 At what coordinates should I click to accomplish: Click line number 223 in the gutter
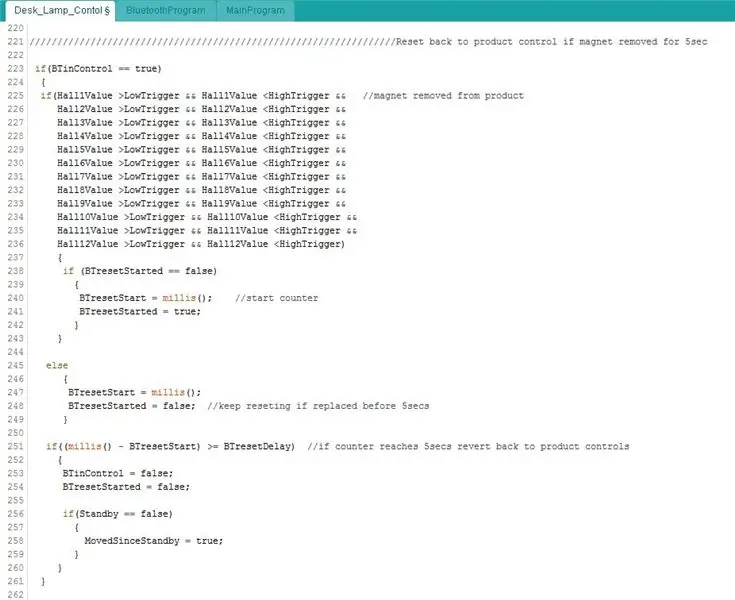pyautogui.click(x=15, y=68)
